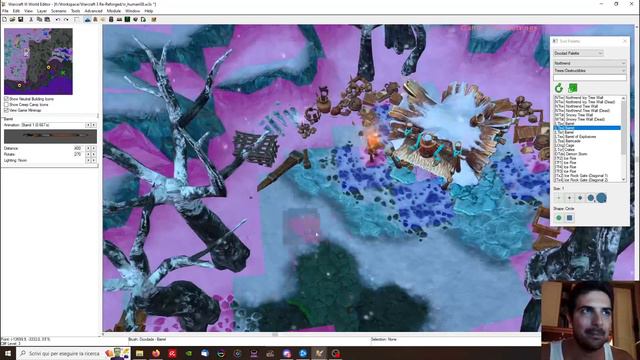Select Barrel of Explosives in doodad list
Screen dimensions: 640x360
tap(587, 137)
